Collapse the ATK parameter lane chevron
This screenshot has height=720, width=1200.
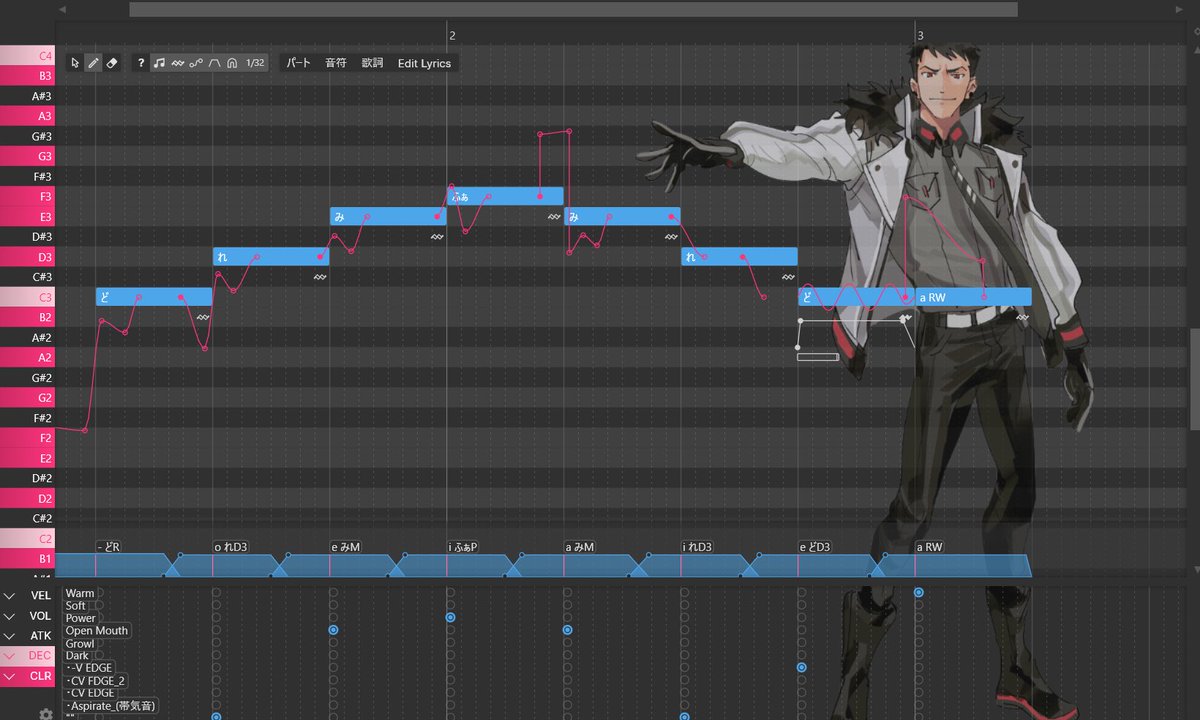pyautogui.click(x=9, y=636)
